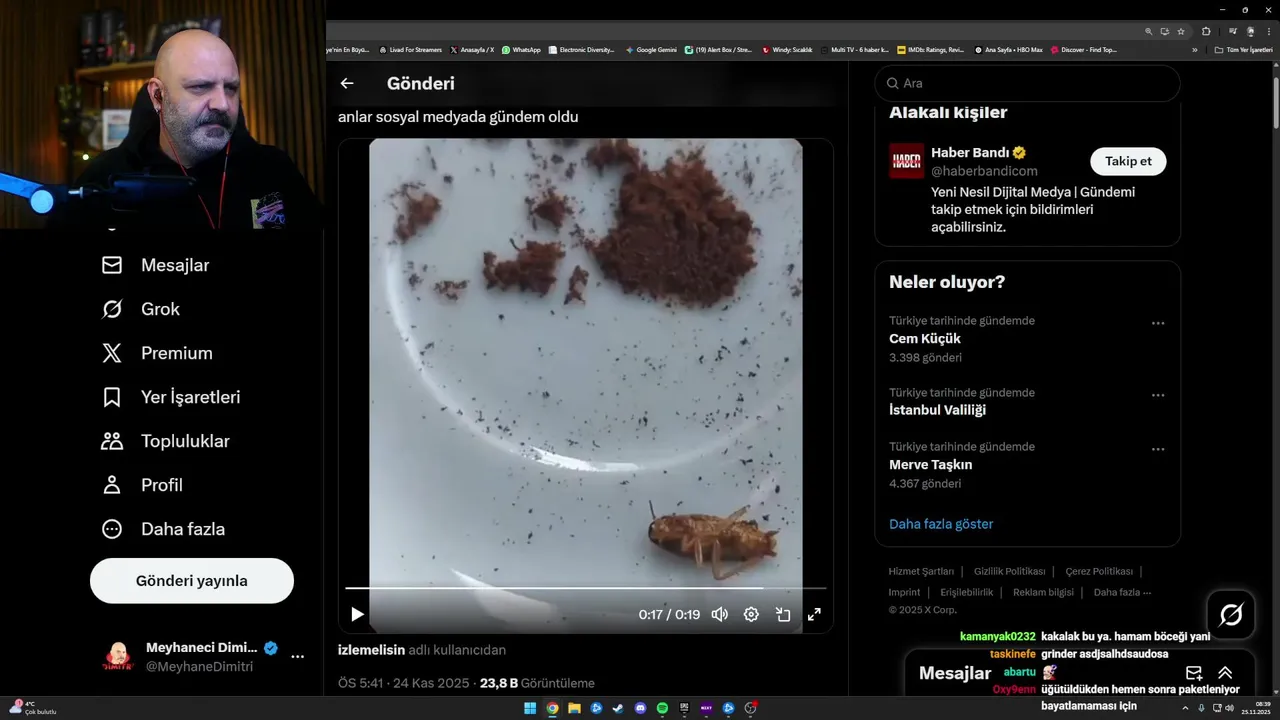The height and width of the screenshot is (720, 1280).
Task: Open the Windows Start menu
Action: point(529,708)
